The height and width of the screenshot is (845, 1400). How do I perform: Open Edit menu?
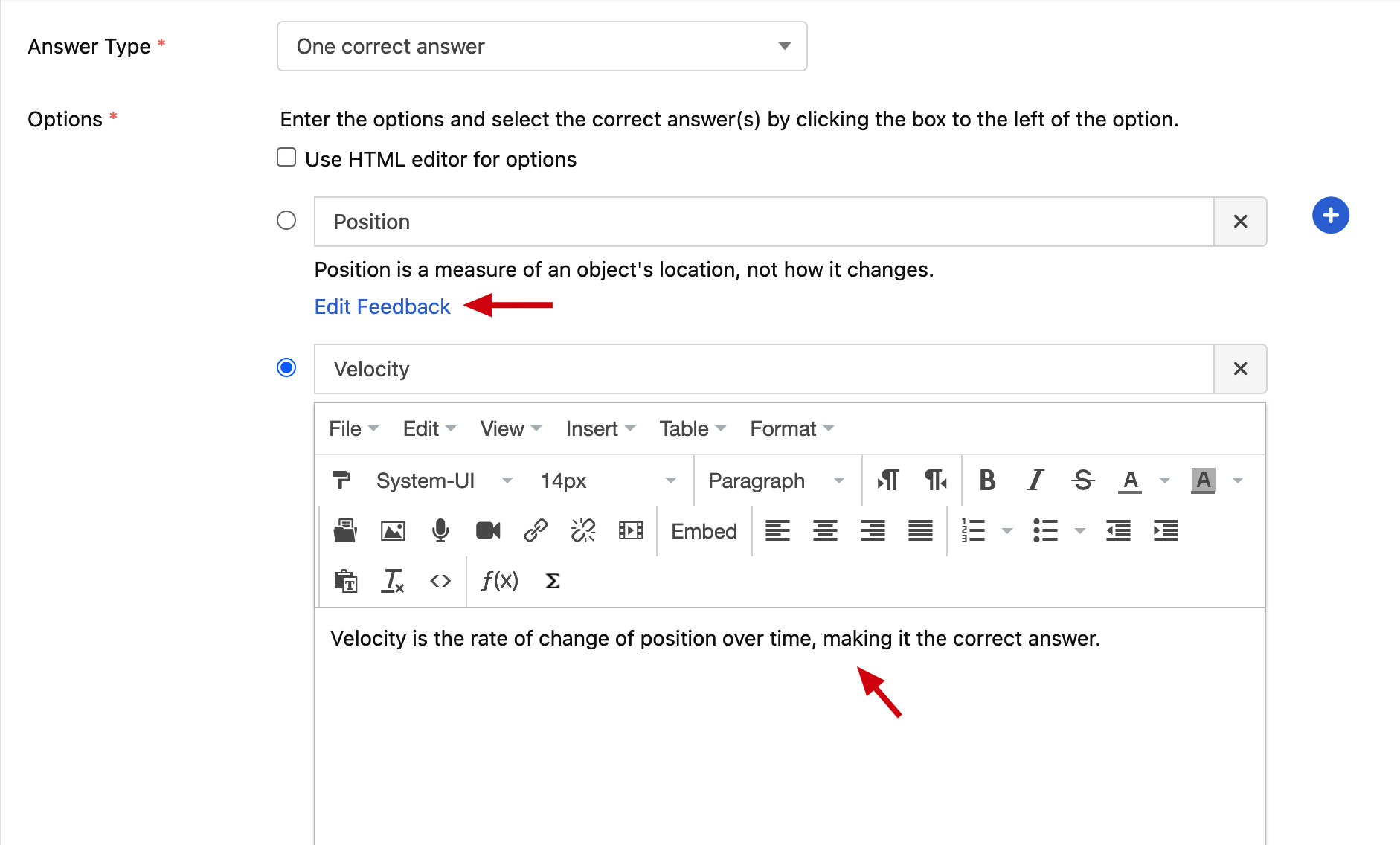tap(429, 428)
